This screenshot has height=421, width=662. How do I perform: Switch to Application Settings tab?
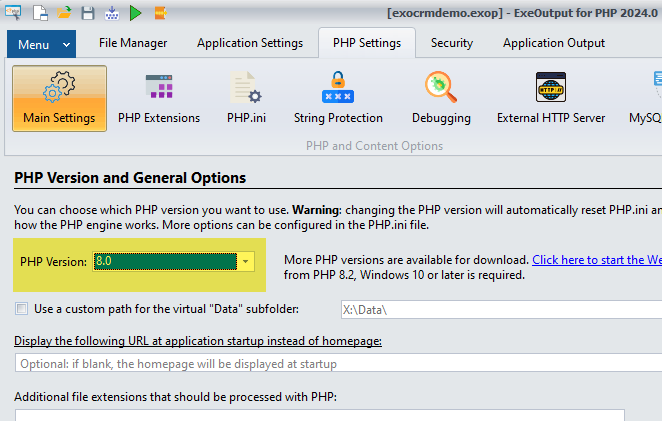point(250,43)
